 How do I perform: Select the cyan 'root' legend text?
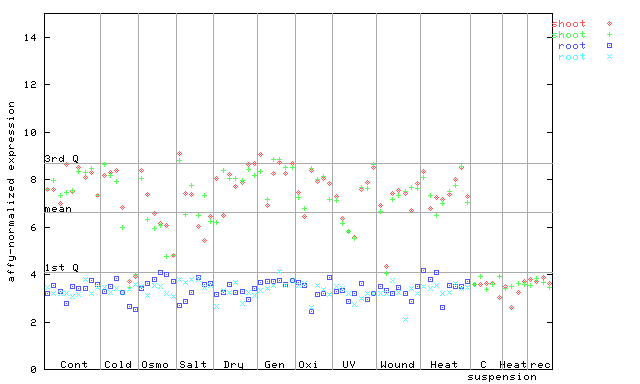[x=572, y=57]
